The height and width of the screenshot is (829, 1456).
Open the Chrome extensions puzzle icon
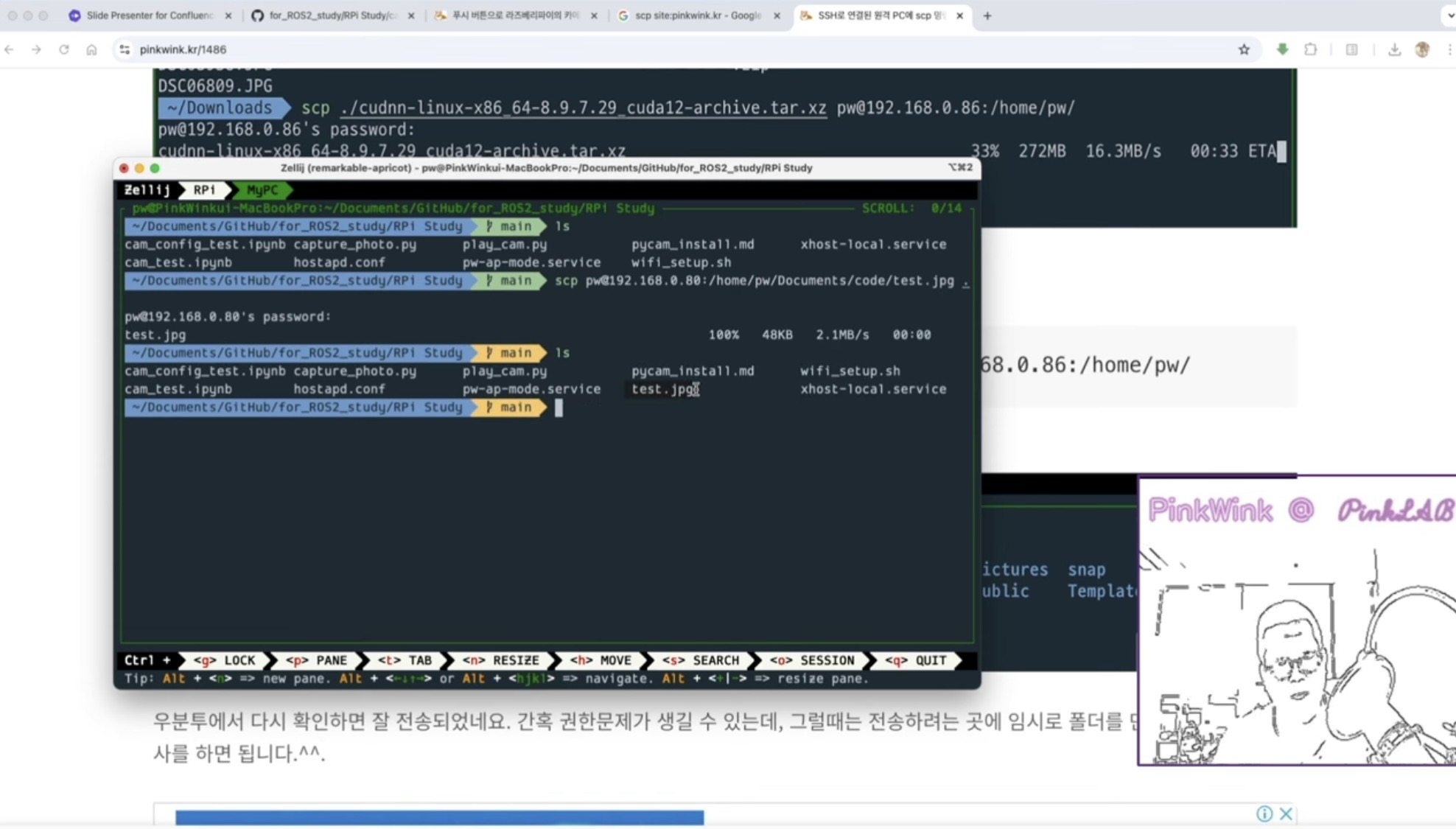1310,49
